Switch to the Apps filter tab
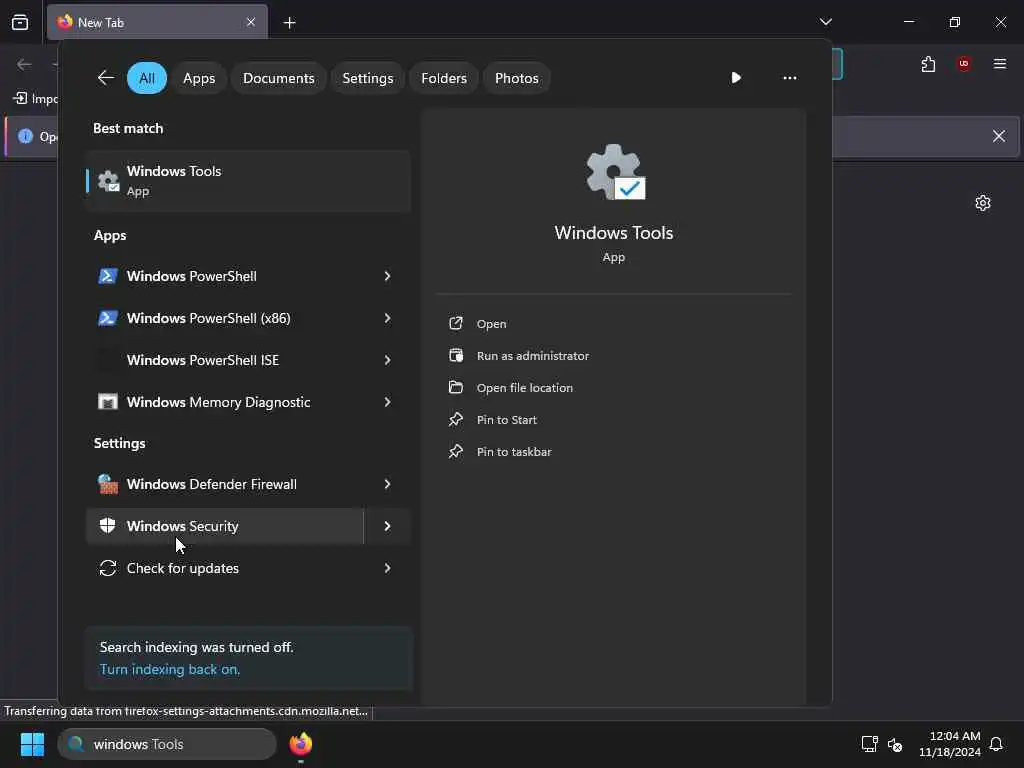Screen dimensions: 1024x768 199,78
